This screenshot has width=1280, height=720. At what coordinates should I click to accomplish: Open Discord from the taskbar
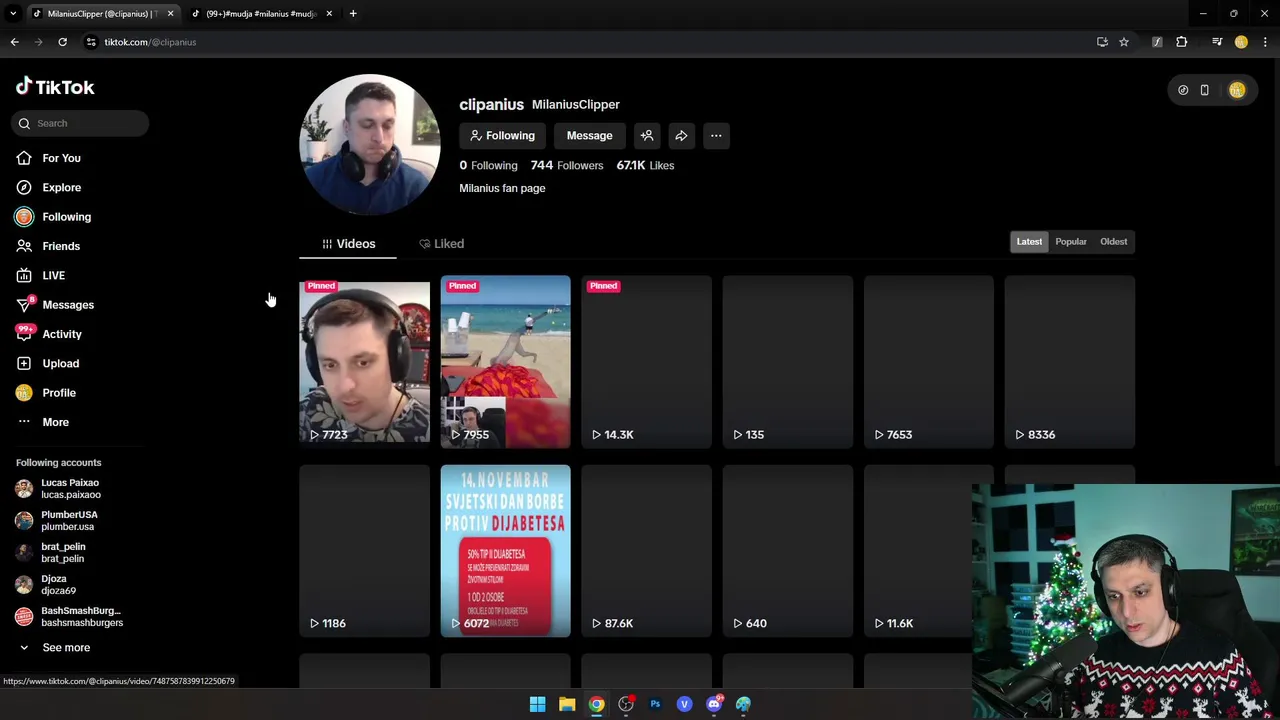click(x=714, y=704)
